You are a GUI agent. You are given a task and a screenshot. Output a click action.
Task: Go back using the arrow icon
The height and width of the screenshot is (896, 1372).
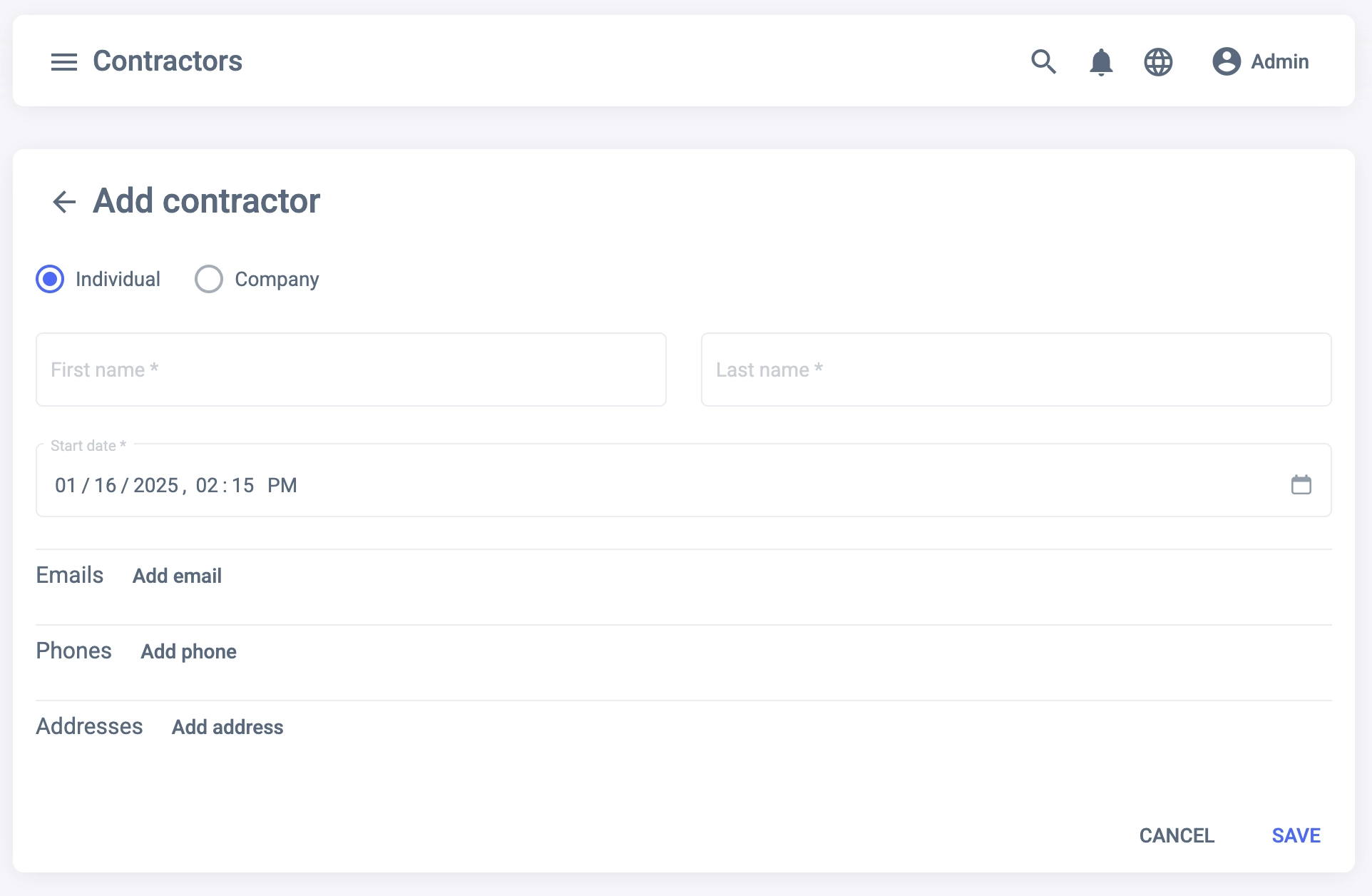(64, 202)
